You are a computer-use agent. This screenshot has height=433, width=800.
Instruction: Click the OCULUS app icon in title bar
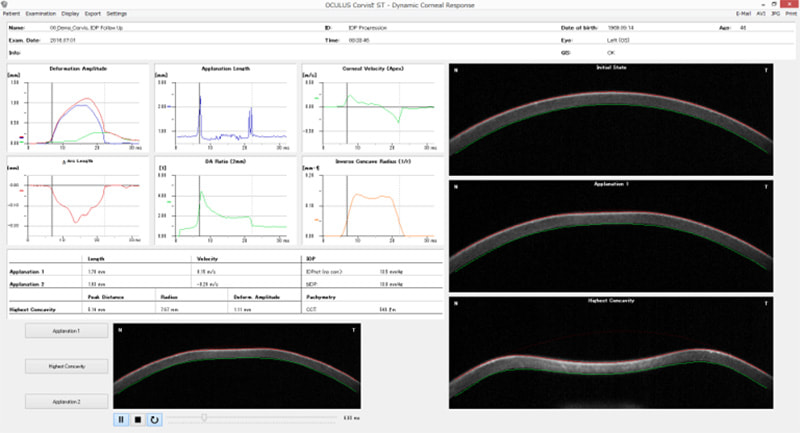click(4, 5)
